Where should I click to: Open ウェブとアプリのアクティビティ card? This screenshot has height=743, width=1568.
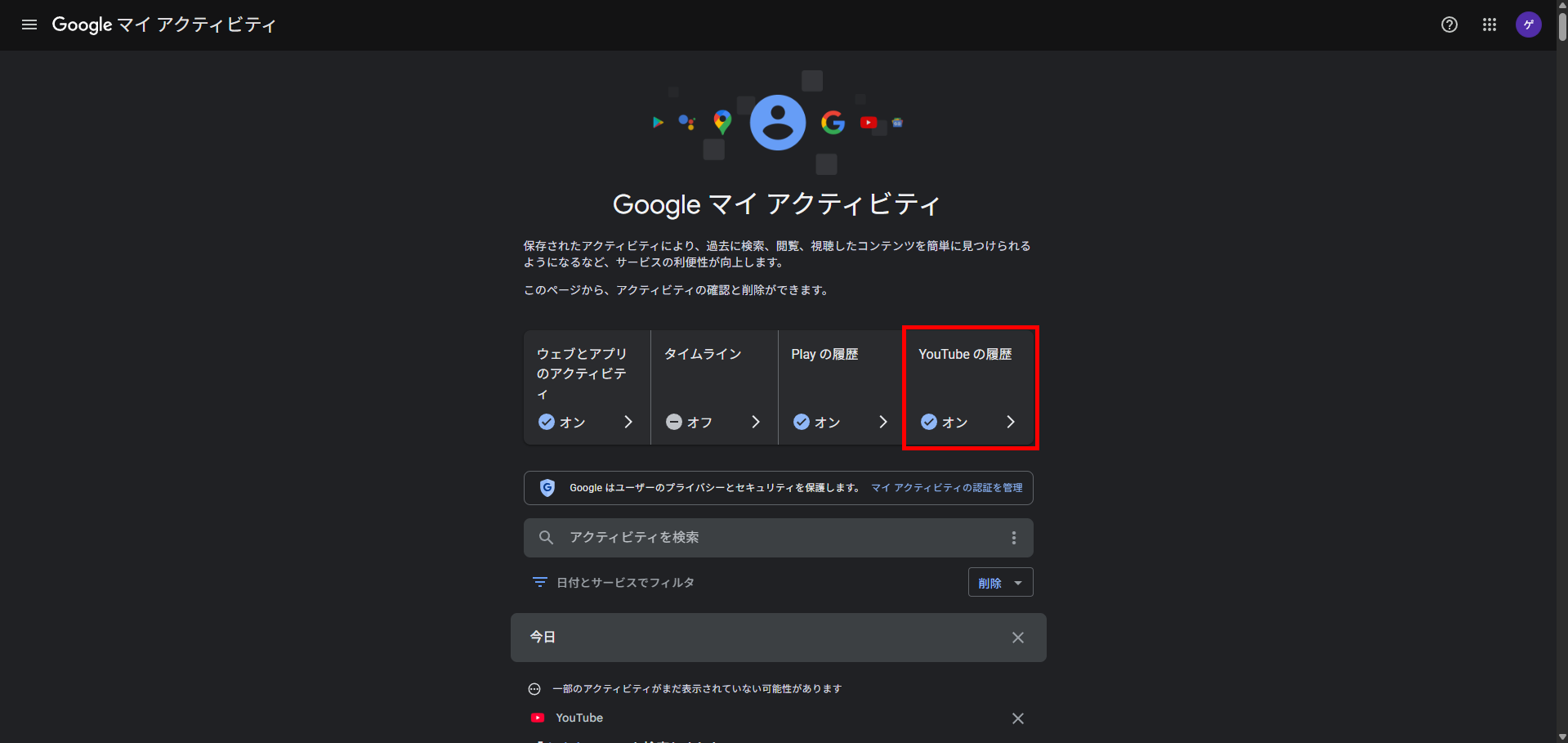(x=587, y=387)
